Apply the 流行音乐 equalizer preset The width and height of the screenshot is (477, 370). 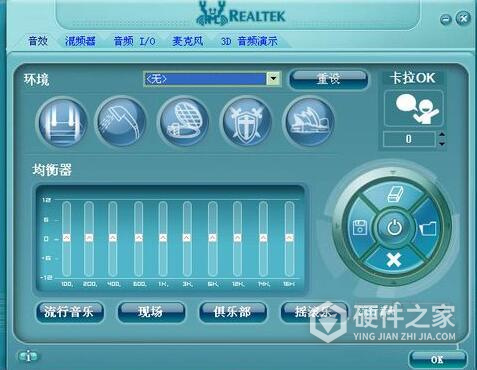69,312
